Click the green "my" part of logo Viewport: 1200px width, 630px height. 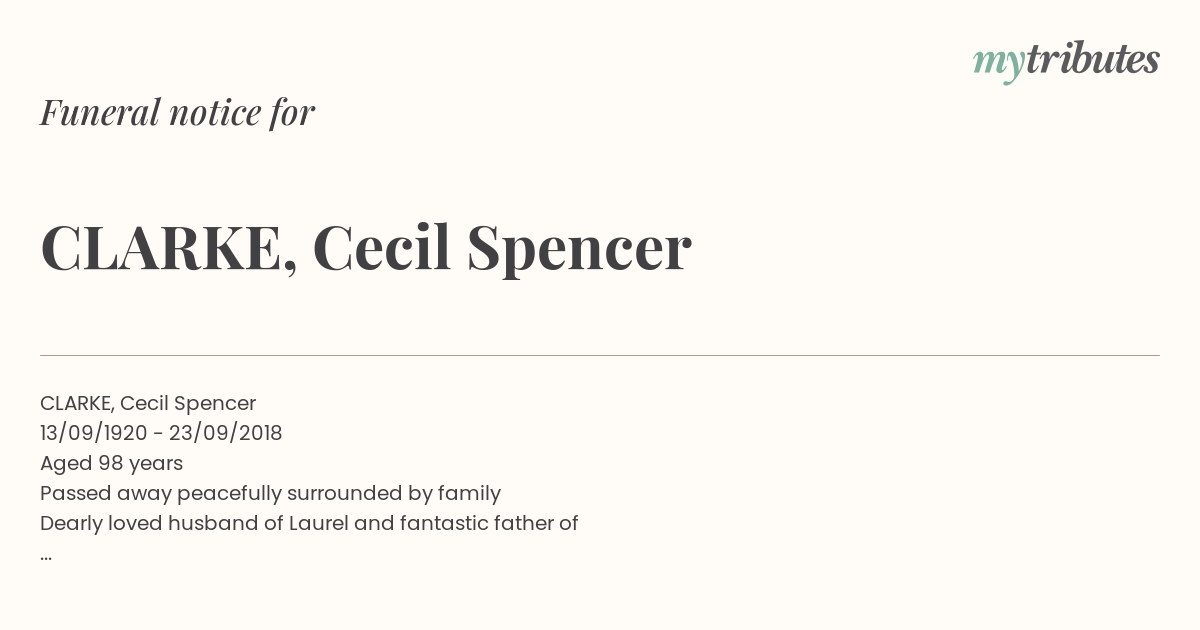(998, 64)
